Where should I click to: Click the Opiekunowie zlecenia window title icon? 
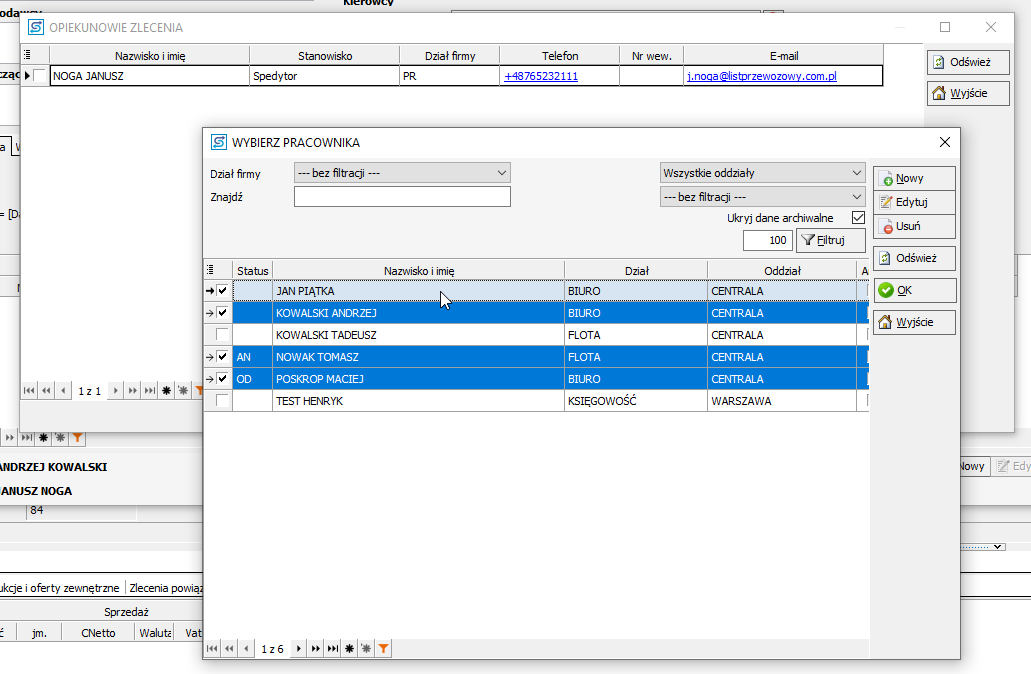pos(36,27)
